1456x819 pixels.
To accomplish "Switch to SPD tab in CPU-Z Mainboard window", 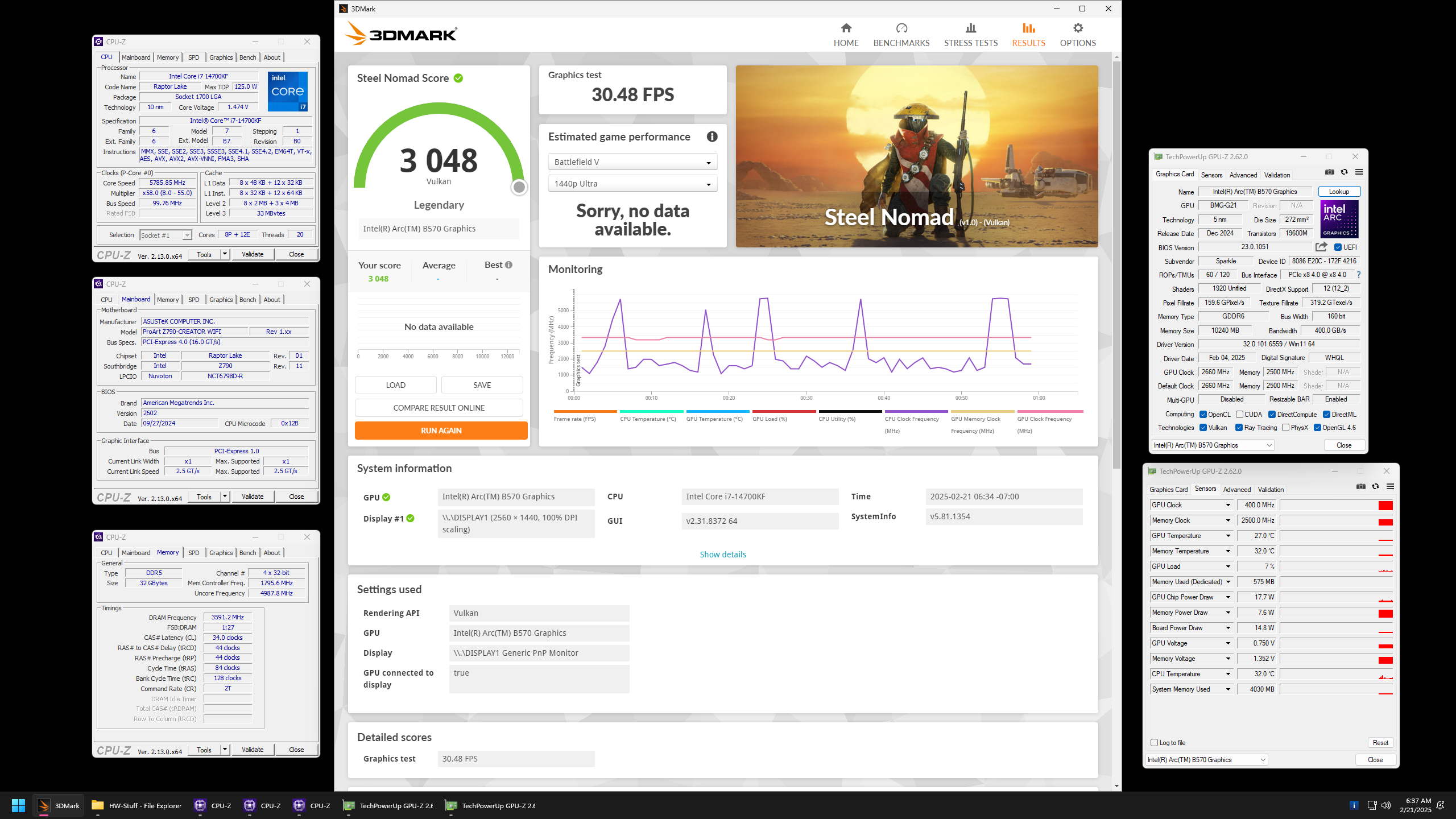I will (193, 300).
